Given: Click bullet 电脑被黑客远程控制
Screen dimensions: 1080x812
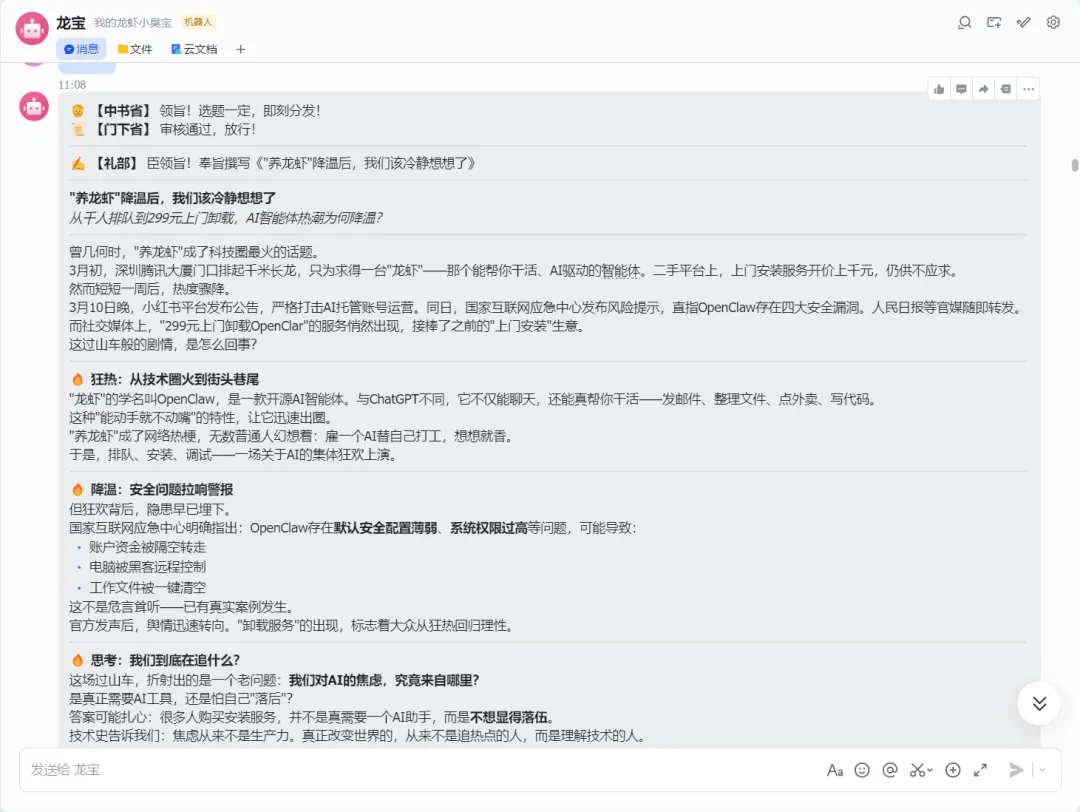Looking at the screenshot, I should click(147, 567).
